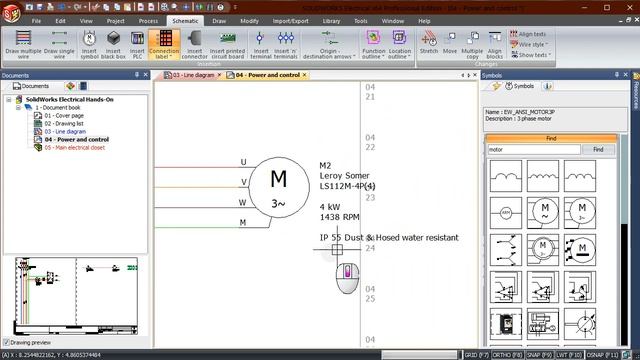Image resolution: width=640 pixels, height=360 pixels.
Task: Pin the Documents panel
Action: [x=137, y=75]
